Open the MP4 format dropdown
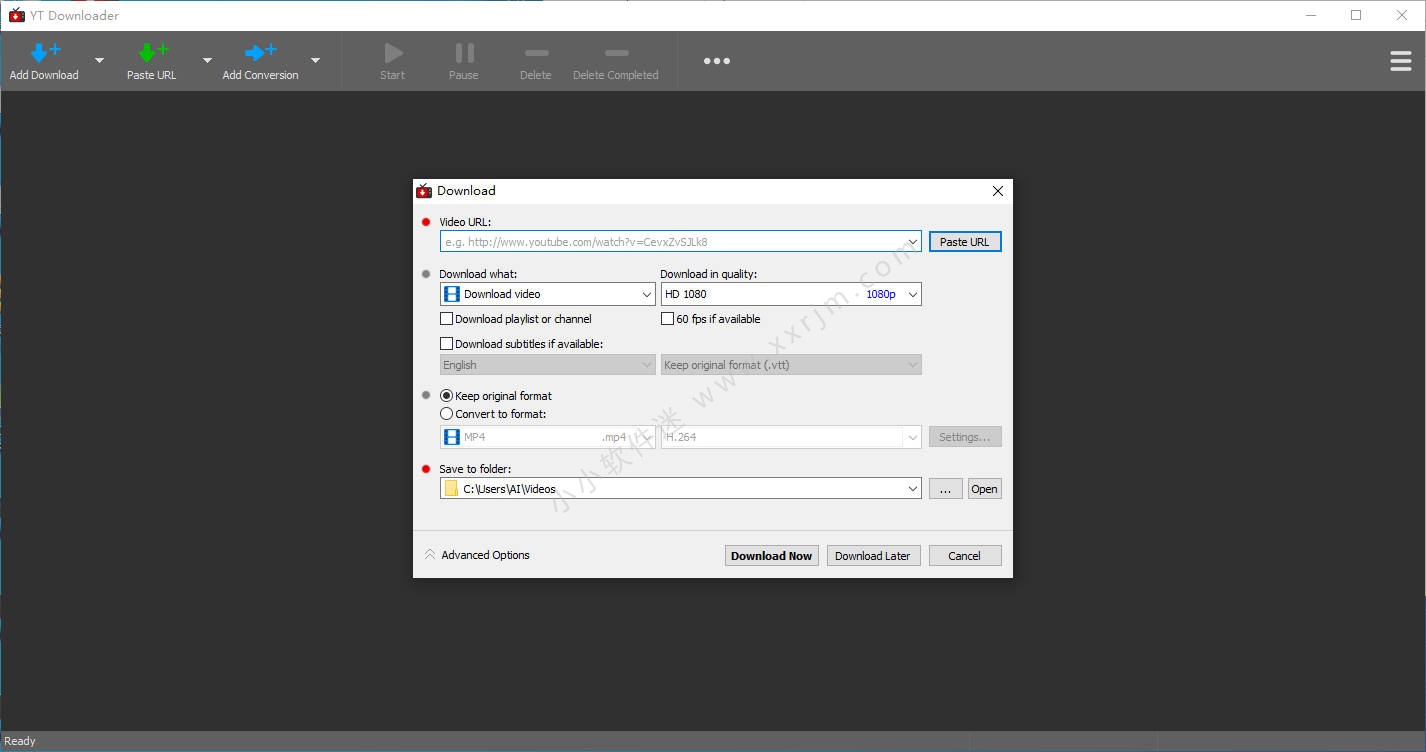Viewport: 1426px width, 752px height. click(x=548, y=437)
